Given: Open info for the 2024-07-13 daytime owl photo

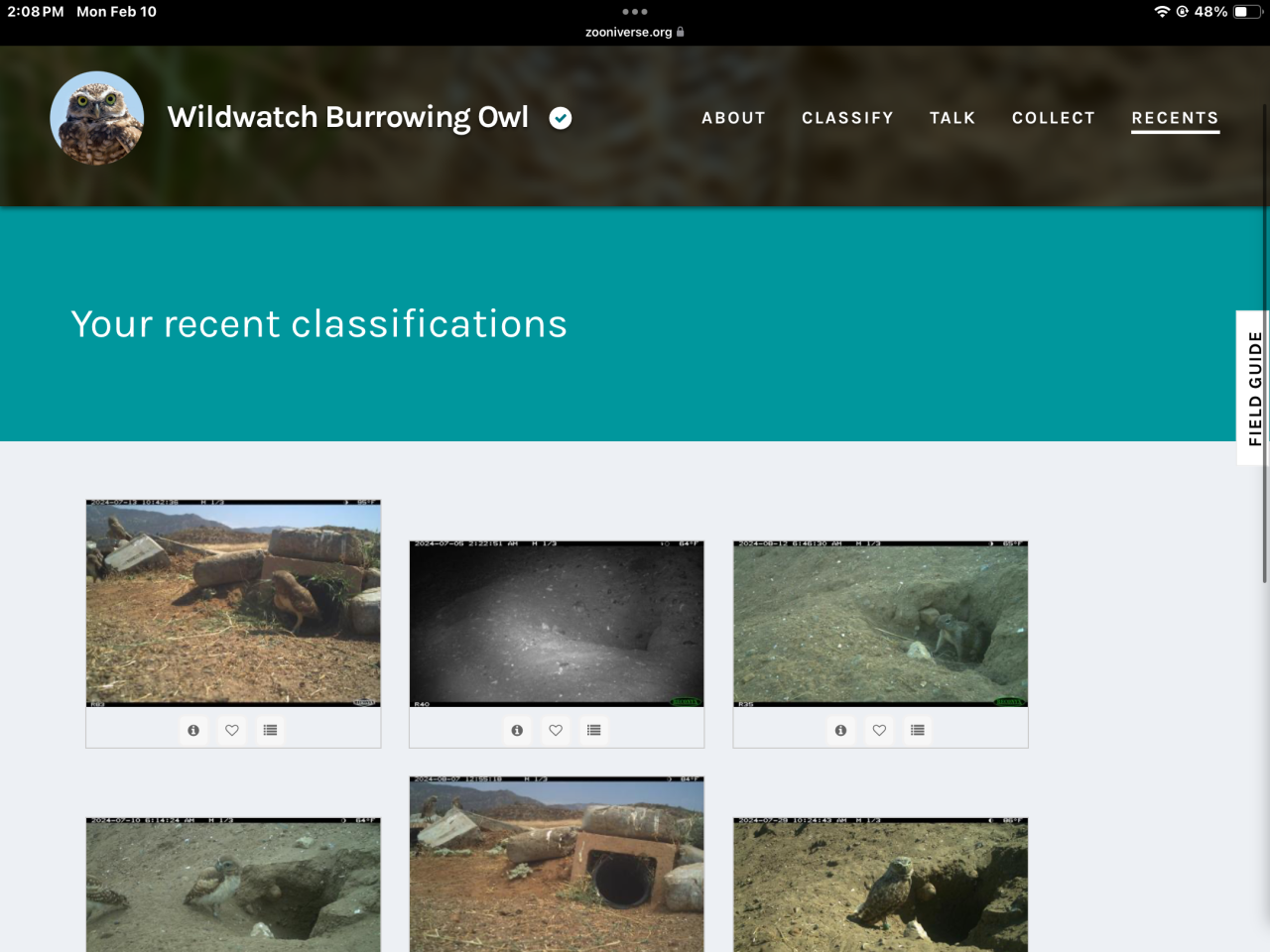Looking at the screenshot, I should pyautogui.click(x=193, y=730).
